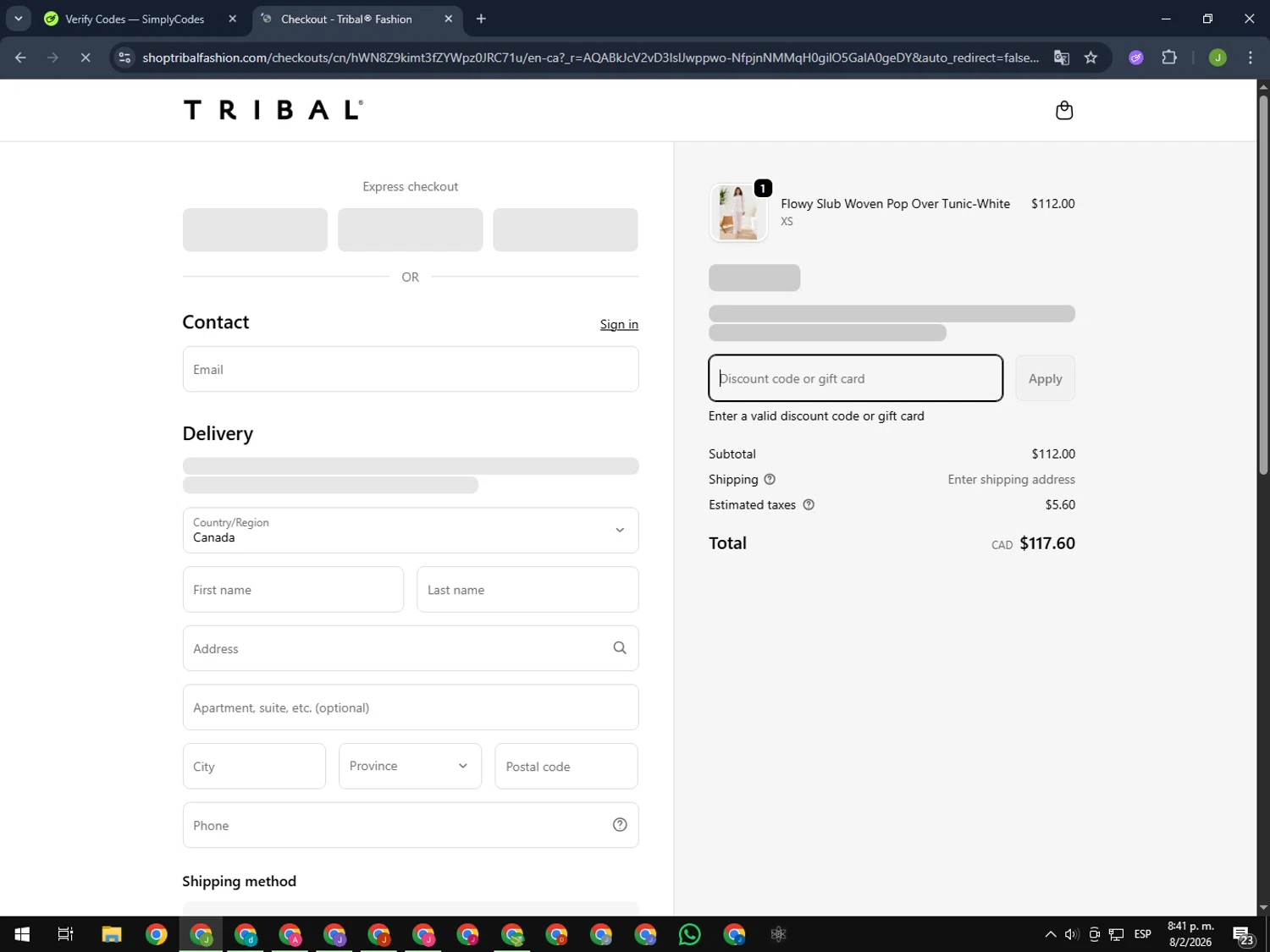The width and height of the screenshot is (1270, 952).
Task: Focus the Phone input field
Action: [x=411, y=825]
